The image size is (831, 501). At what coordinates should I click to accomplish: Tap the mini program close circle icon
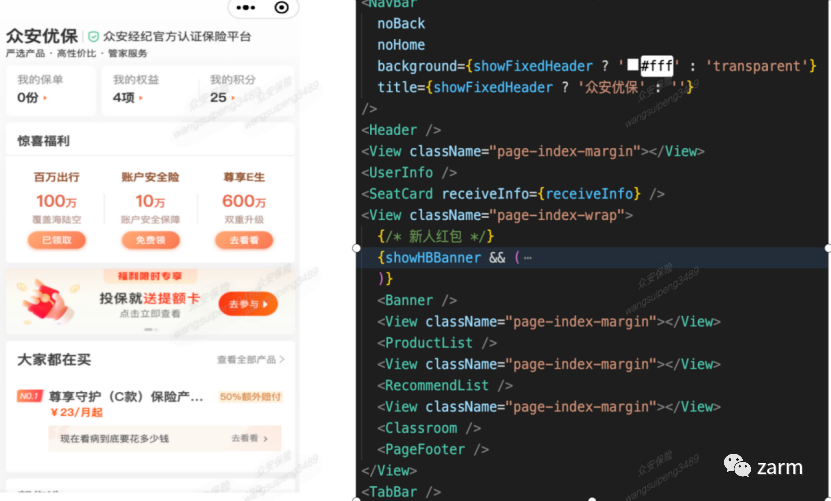[281, 7]
